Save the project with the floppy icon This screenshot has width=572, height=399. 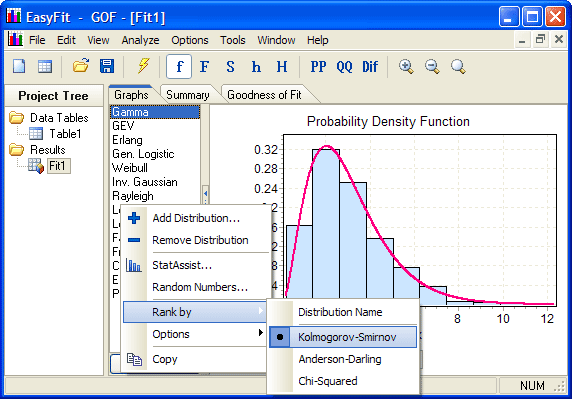click(x=107, y=66)
